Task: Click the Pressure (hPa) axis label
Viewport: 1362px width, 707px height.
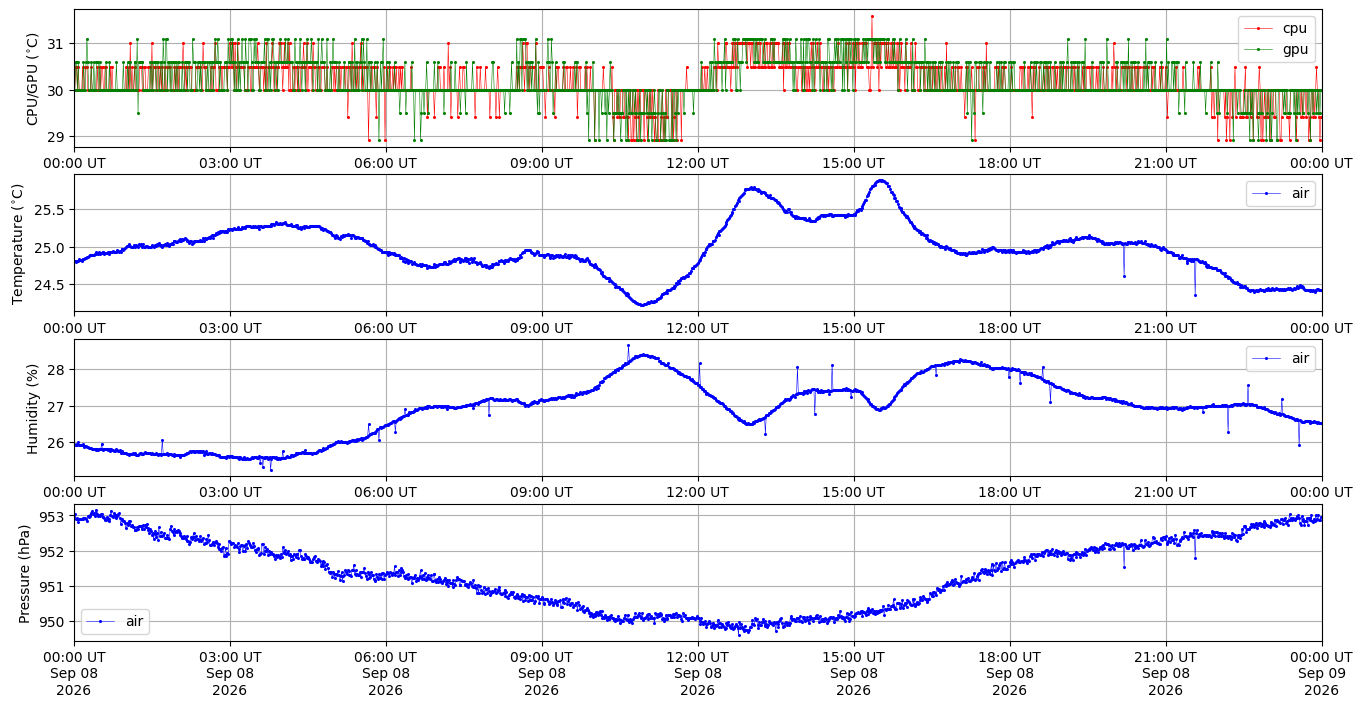Action: point(25,573)
